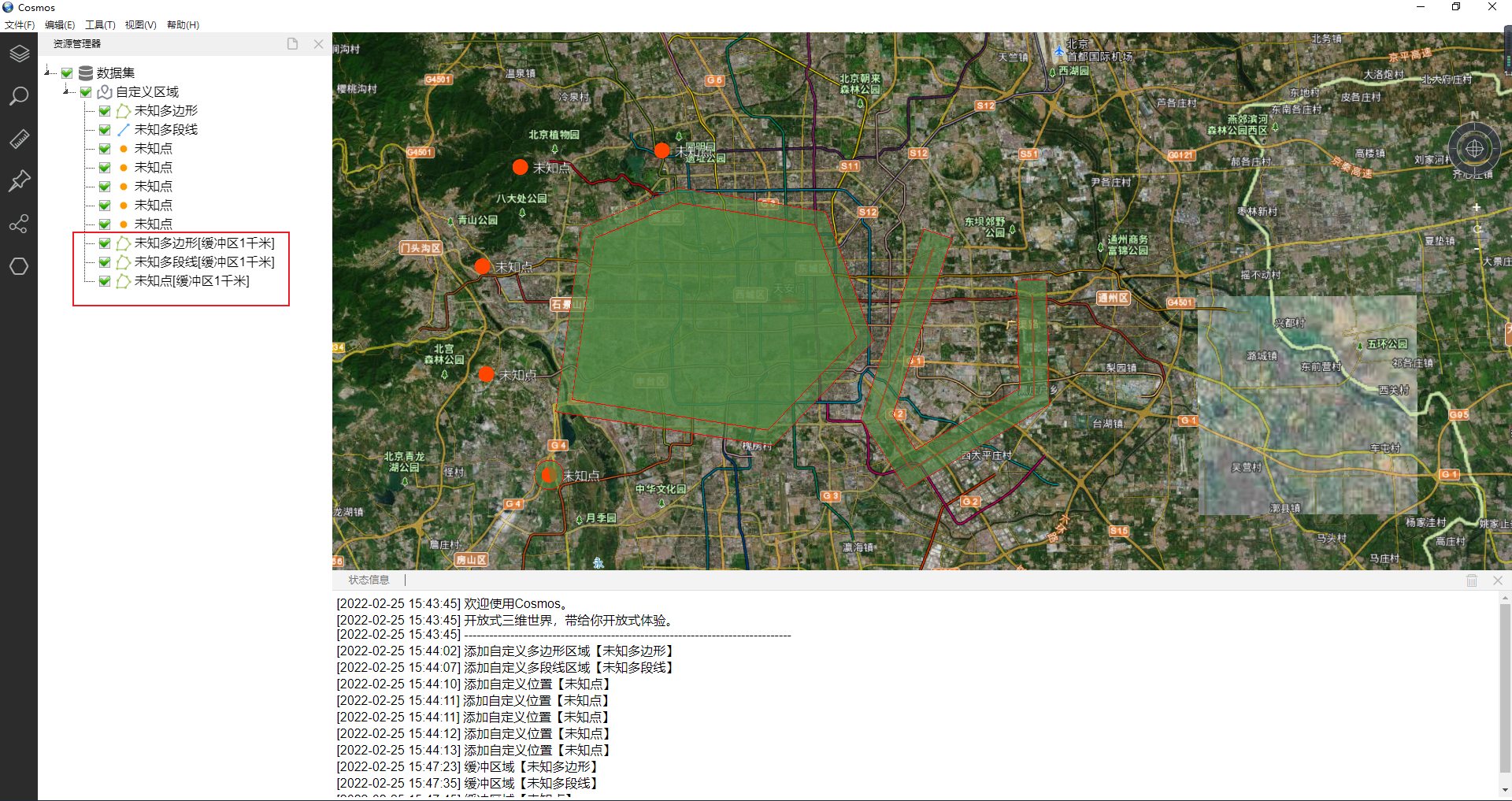Click log line 添加自定义多段线区域【未知多段线】

tap(507, 668)
